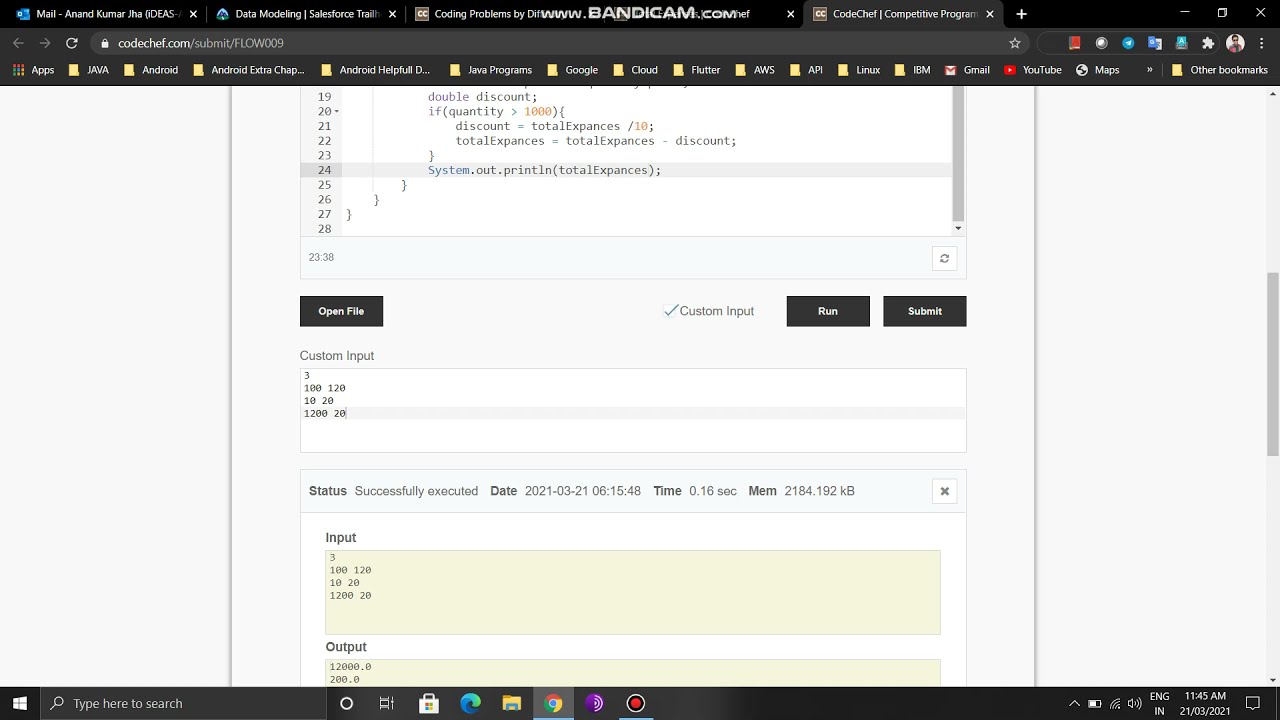Open the Google Translate extension icon
The height and width of the screenshot is (720, 1280).
tap(1155, 43)
